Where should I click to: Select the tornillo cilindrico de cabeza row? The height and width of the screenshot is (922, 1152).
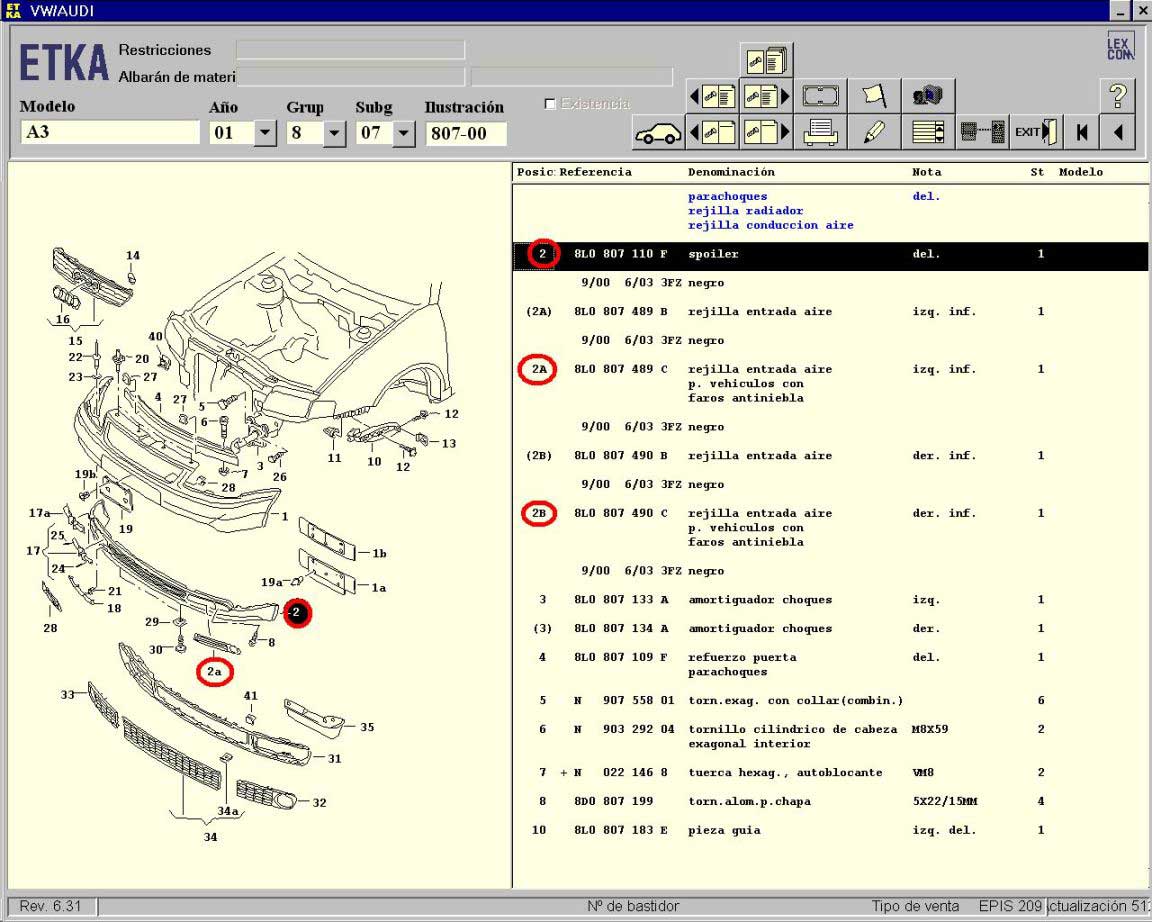(830, 737)
